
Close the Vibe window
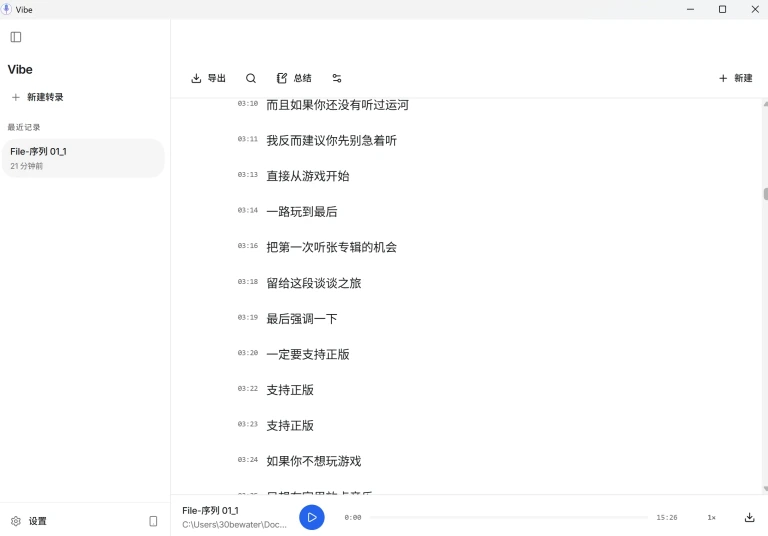pyautogui.click(x=755, y=9)
